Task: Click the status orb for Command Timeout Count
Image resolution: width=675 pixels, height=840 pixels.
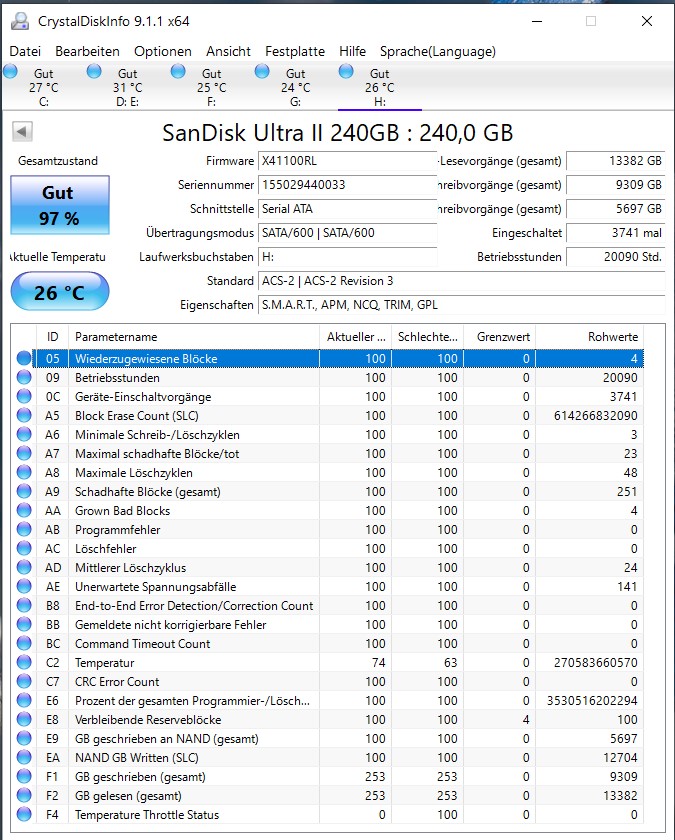Action: point(24,643)
